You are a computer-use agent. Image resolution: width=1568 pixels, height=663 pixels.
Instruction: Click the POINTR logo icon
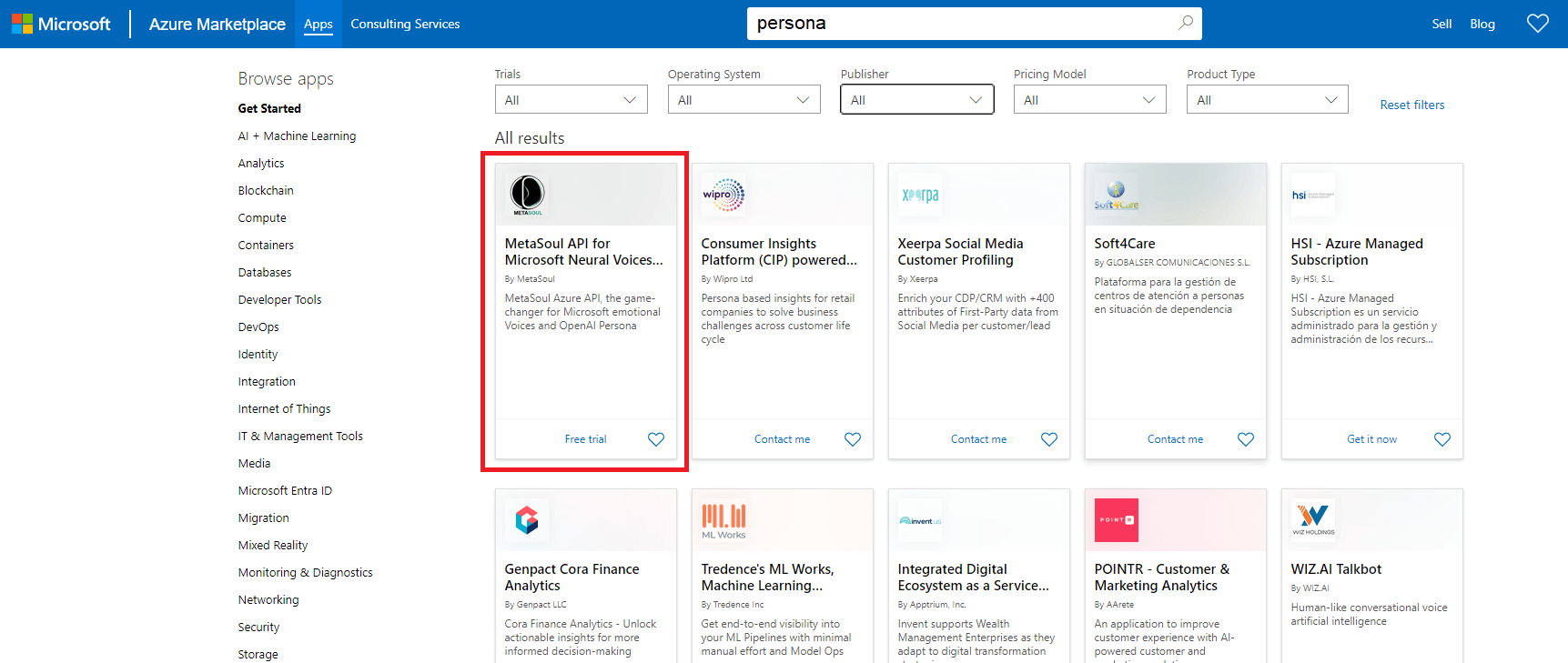(1116, 520)
